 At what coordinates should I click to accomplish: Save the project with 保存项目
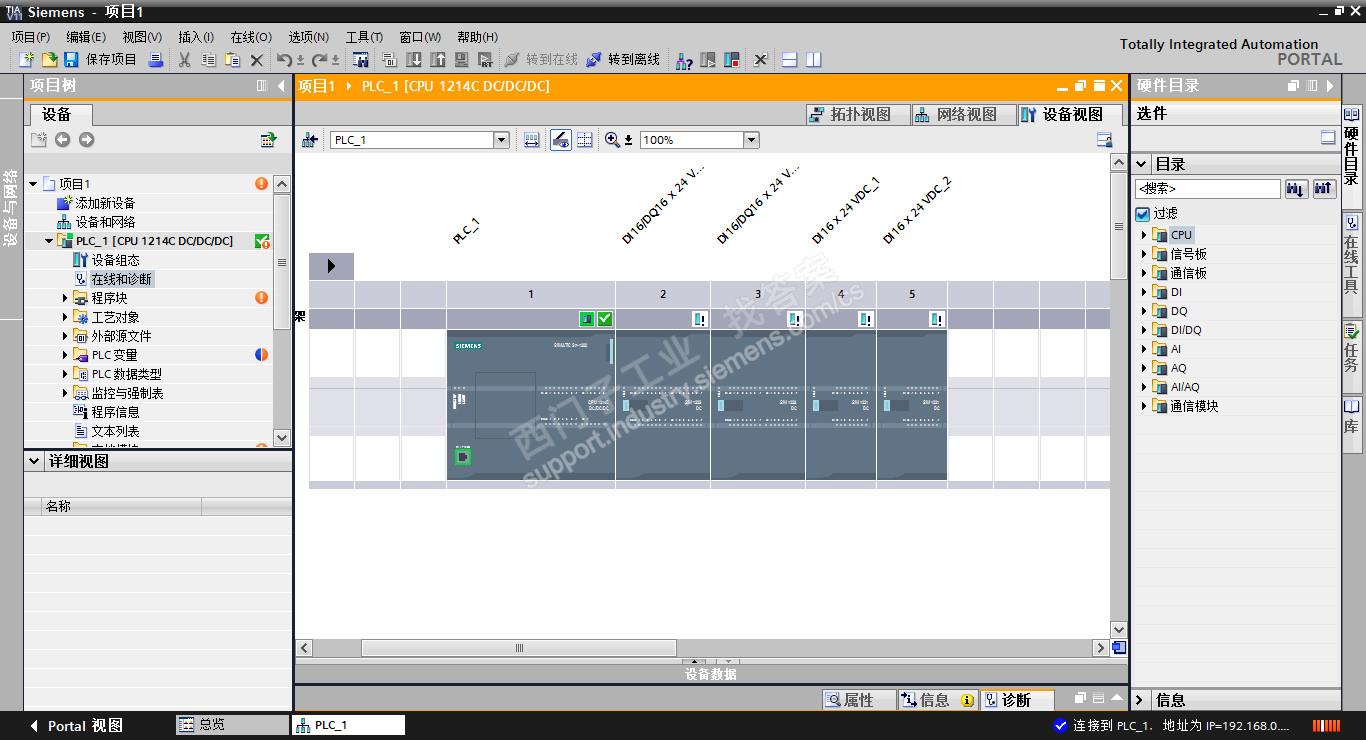[100, 60]
